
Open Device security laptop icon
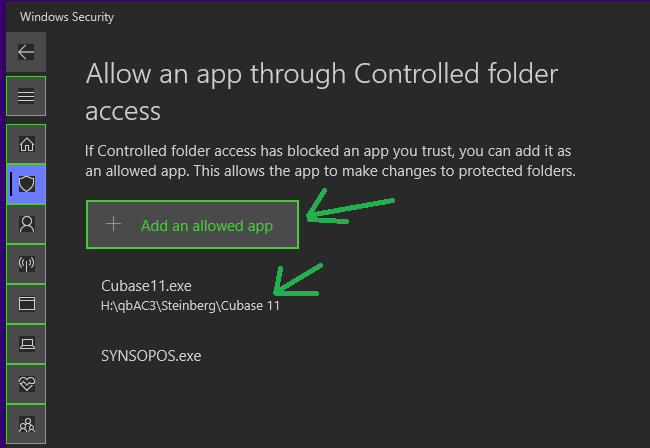(26, 344)
